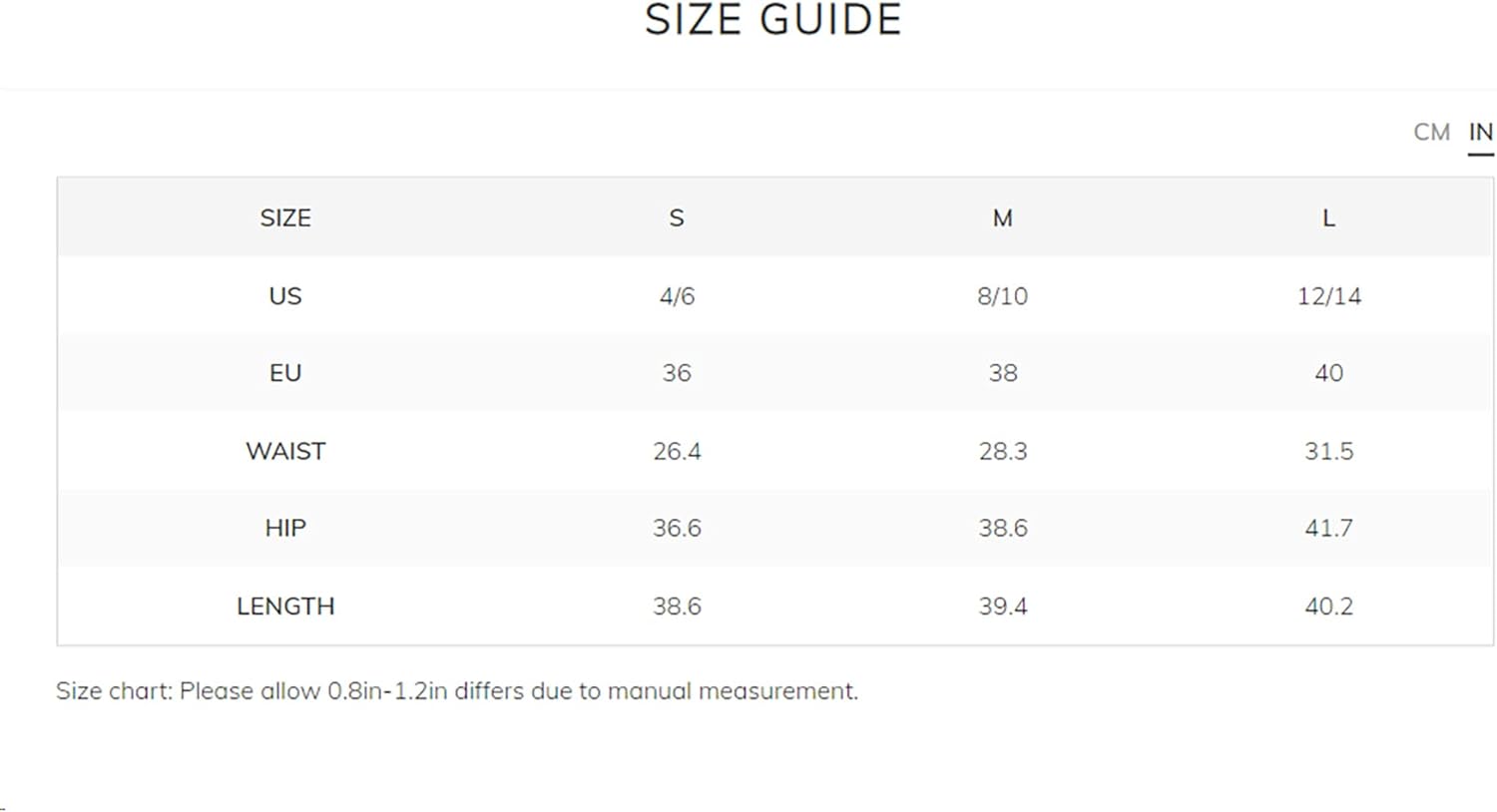The width and height of the screenshot is (1497, 812).
Task: Click the M size column header
Action: click(x=1003, y=217)
